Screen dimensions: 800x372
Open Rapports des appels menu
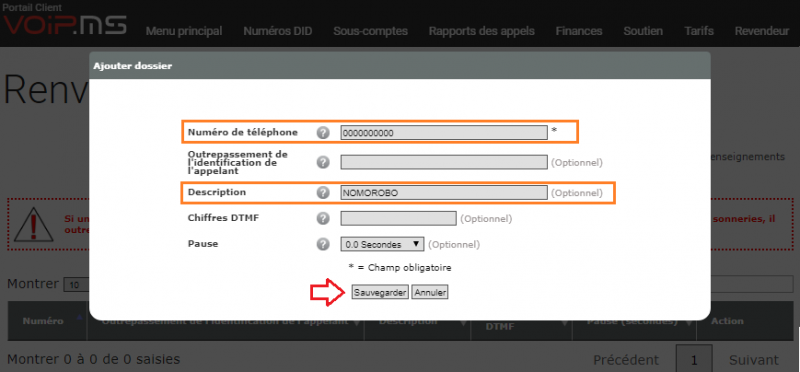pyautogui.click(x=481, y=31)
